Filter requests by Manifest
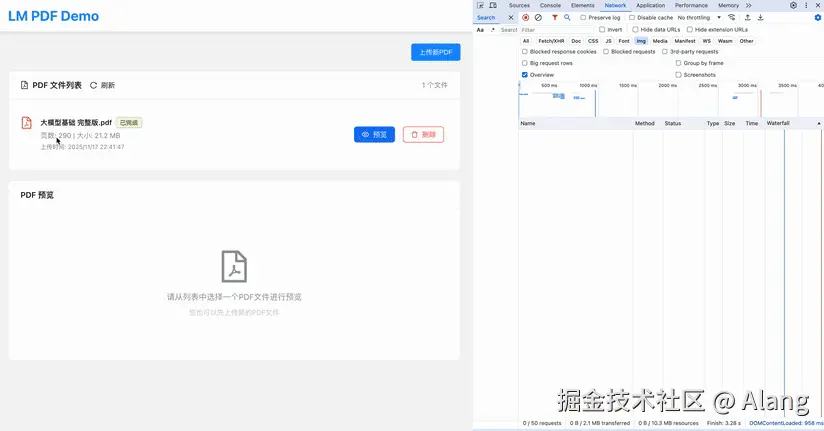This screenshot has height=431, width=824. 685,41
